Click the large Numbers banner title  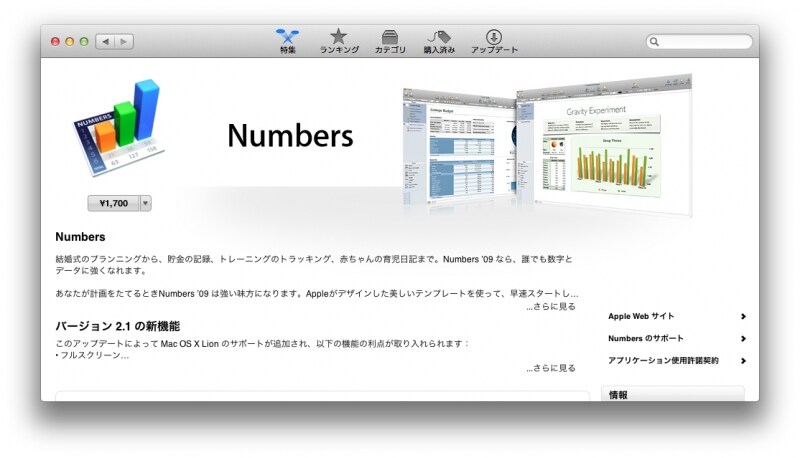click(290, 136)
